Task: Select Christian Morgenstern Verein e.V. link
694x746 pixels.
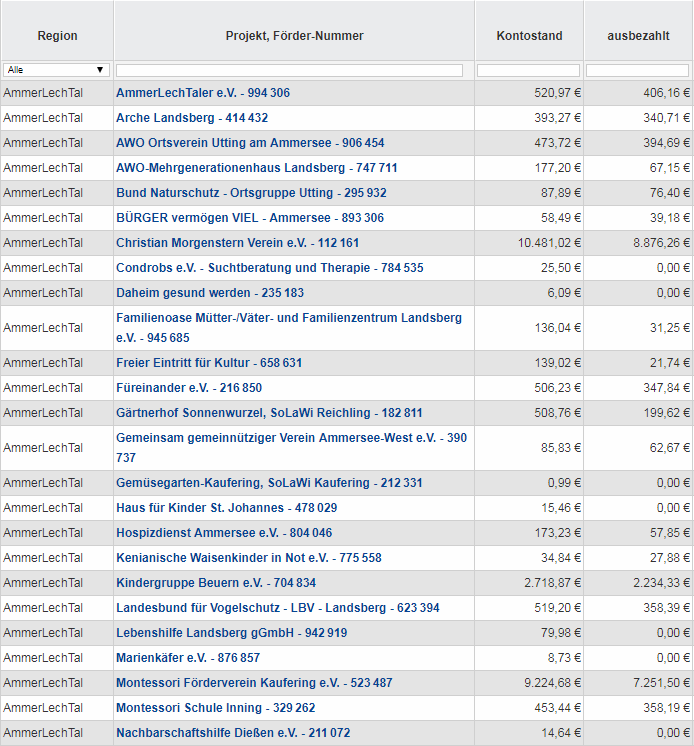Action: click(x=237, y=243)
